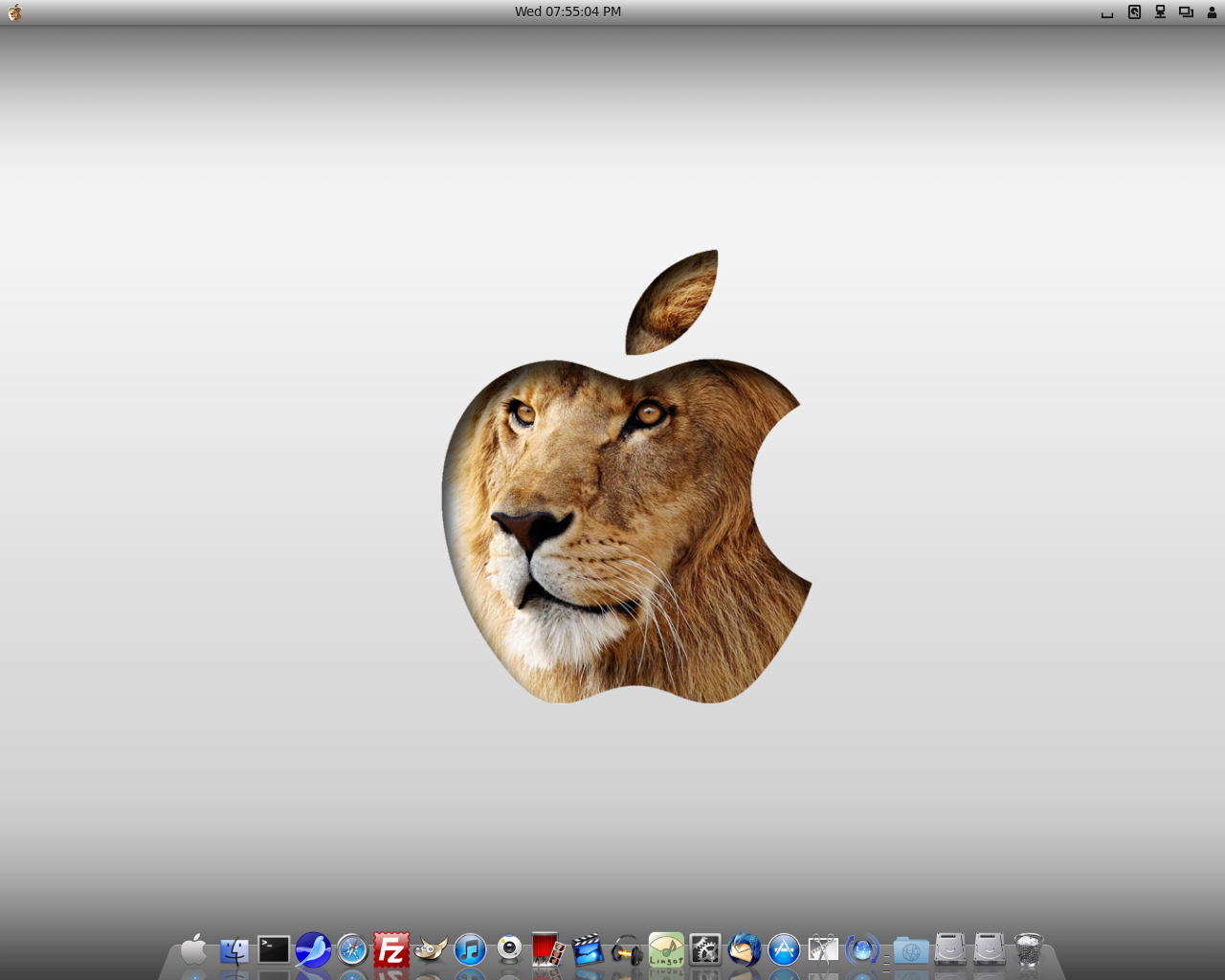Open the scissors screenshot tool icon

823,949
